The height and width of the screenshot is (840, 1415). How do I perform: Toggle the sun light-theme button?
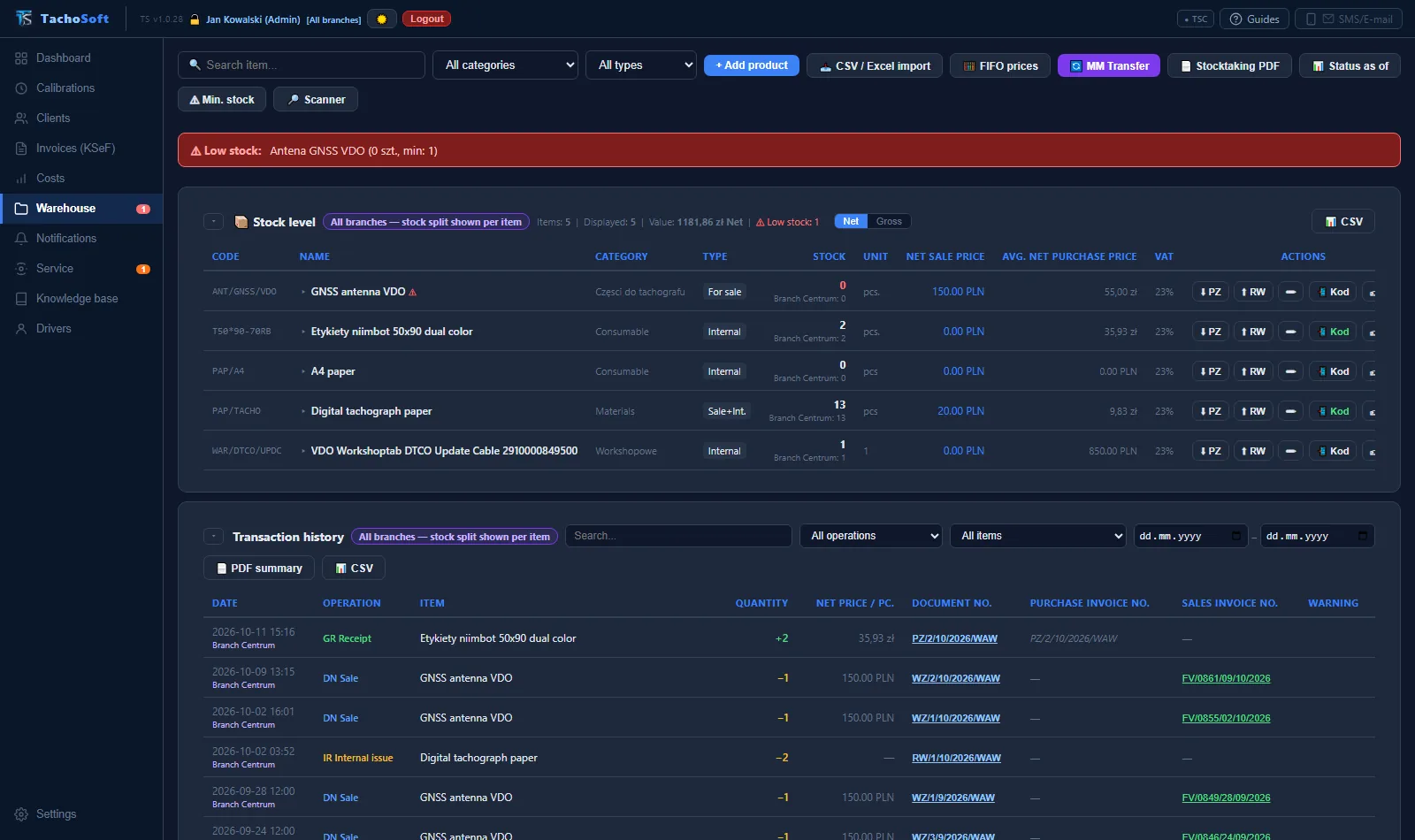(x=382, y=19)
